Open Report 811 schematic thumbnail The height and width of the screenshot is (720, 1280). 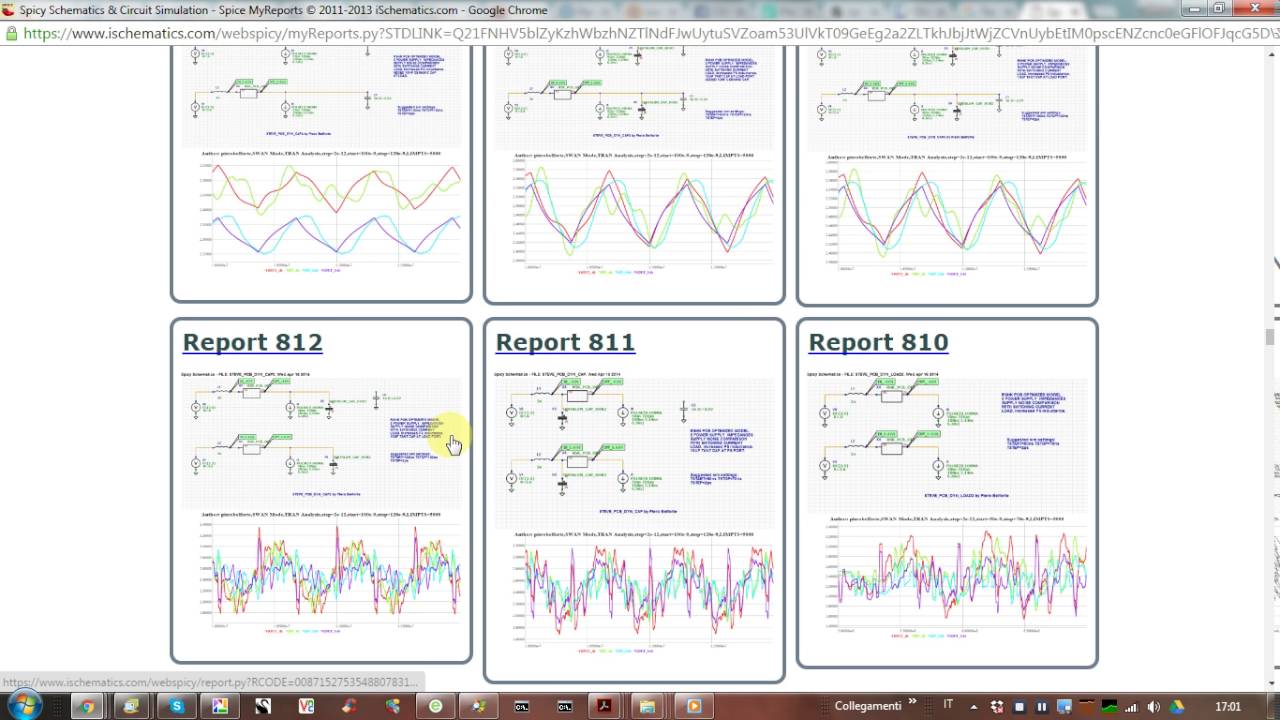(634, 447)
